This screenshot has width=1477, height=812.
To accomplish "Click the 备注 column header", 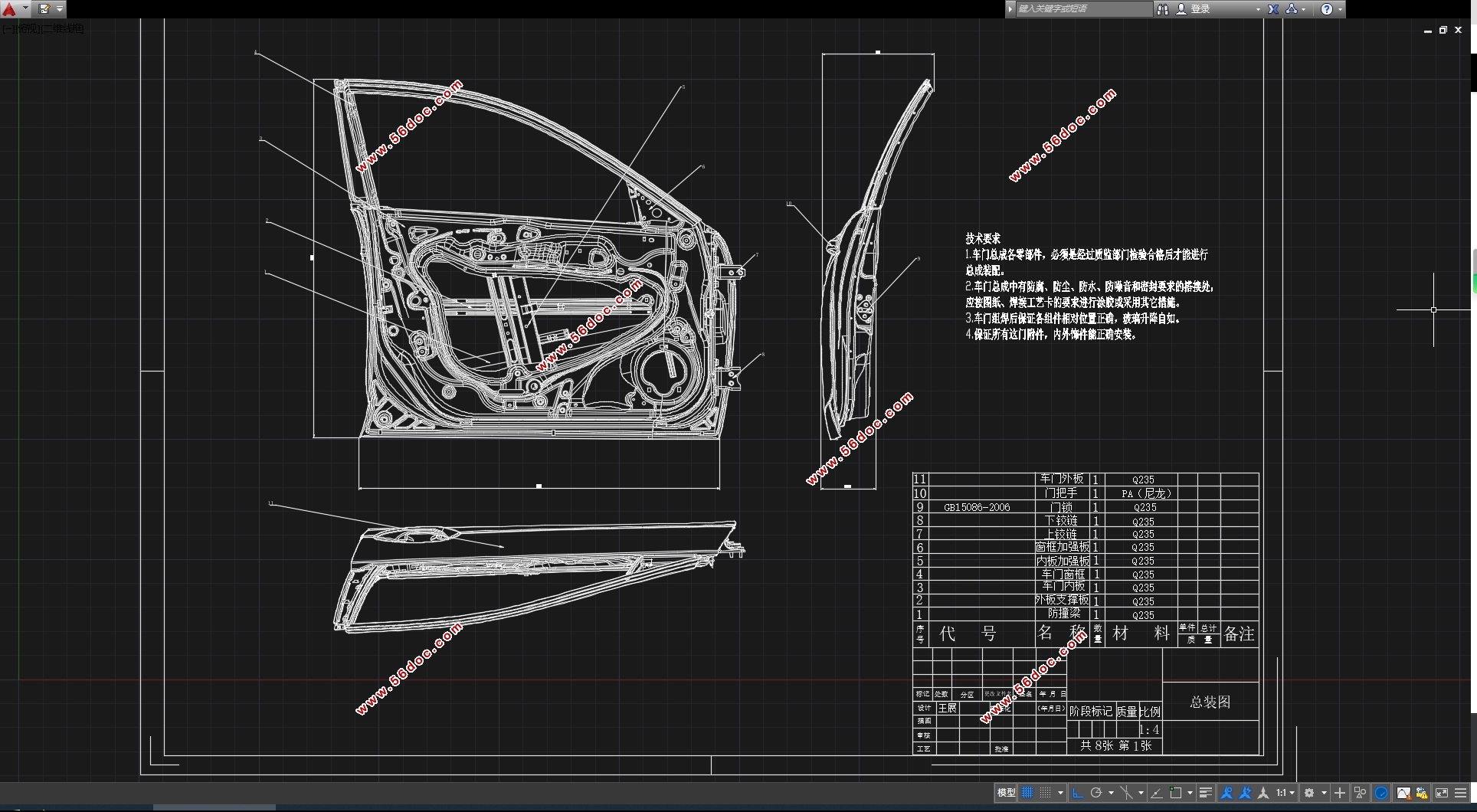I will pos(1239,634).
